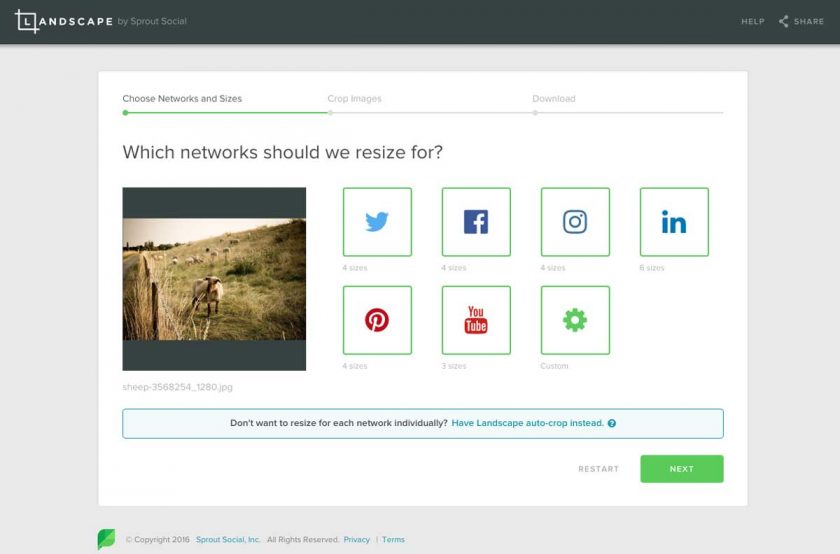The image size is (840, 554).
Task: Click the green NEXT button
Action: [681, 469]
